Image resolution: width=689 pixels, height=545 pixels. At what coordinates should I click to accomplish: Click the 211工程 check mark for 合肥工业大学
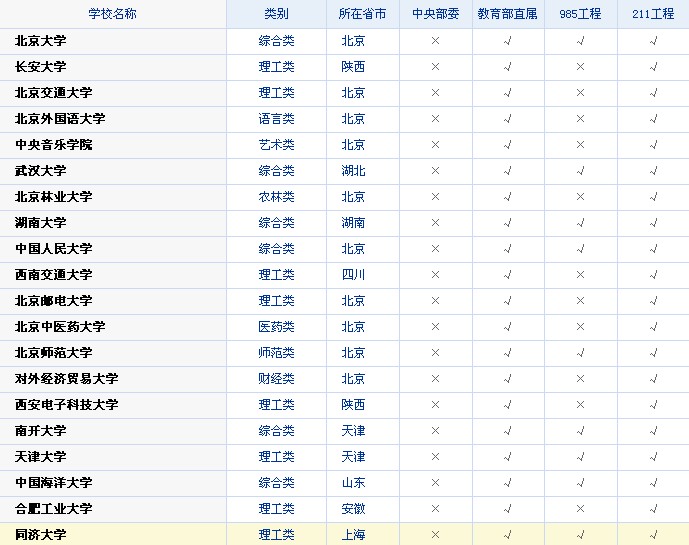[653, 509]
